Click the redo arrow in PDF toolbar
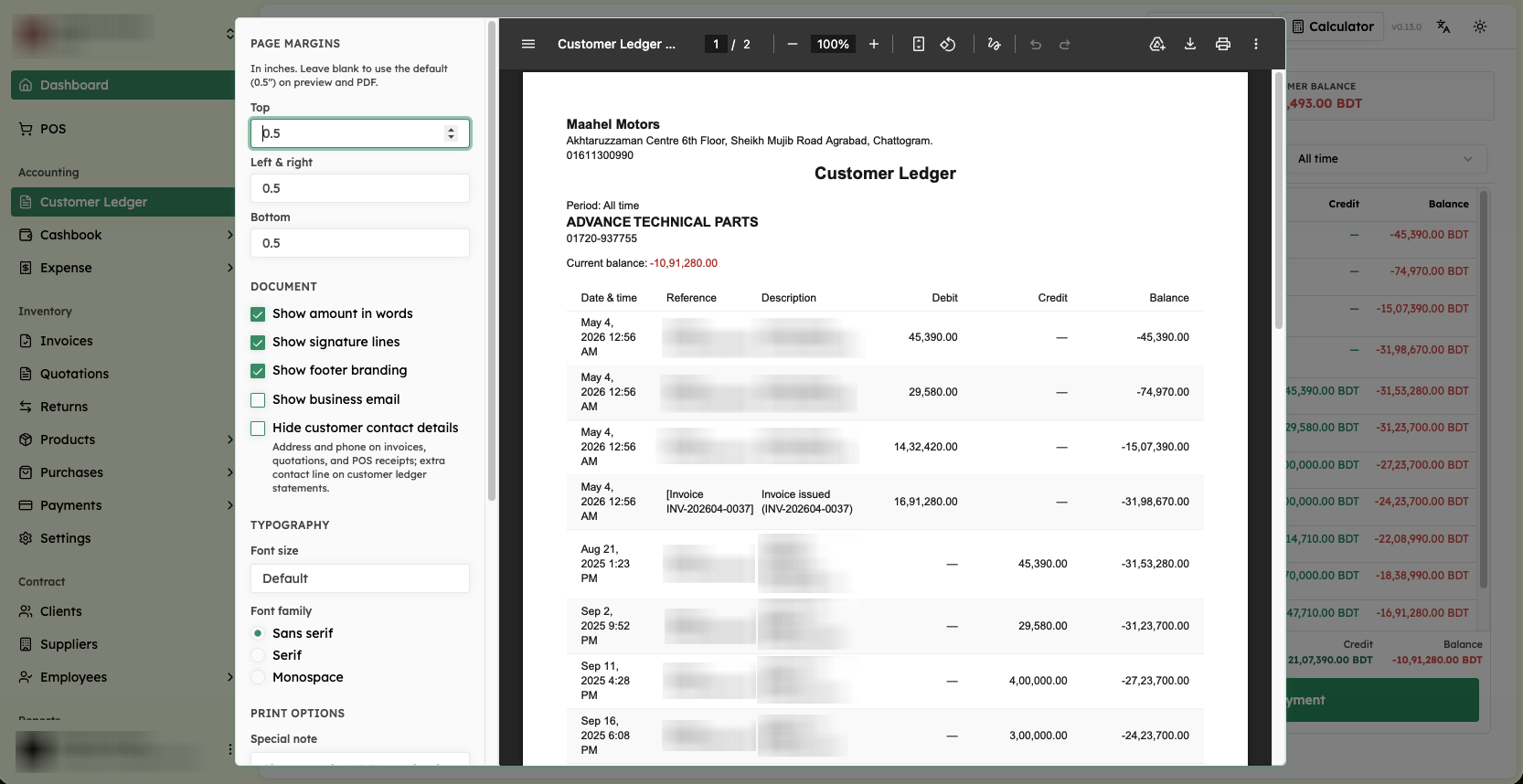1523x784 pixels. pos(1065,44)
